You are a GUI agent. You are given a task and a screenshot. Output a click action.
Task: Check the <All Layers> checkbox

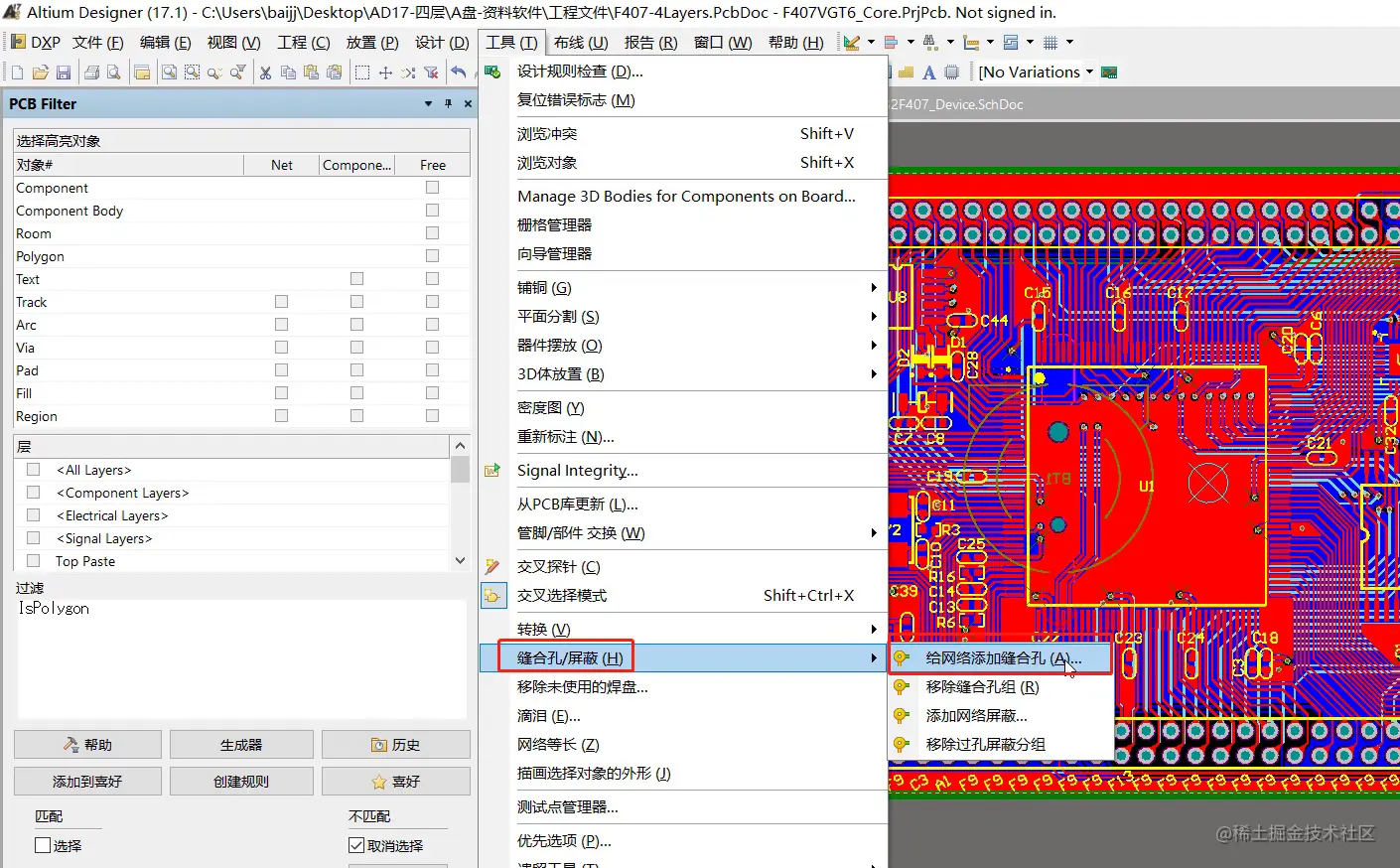tap(34, 469)
